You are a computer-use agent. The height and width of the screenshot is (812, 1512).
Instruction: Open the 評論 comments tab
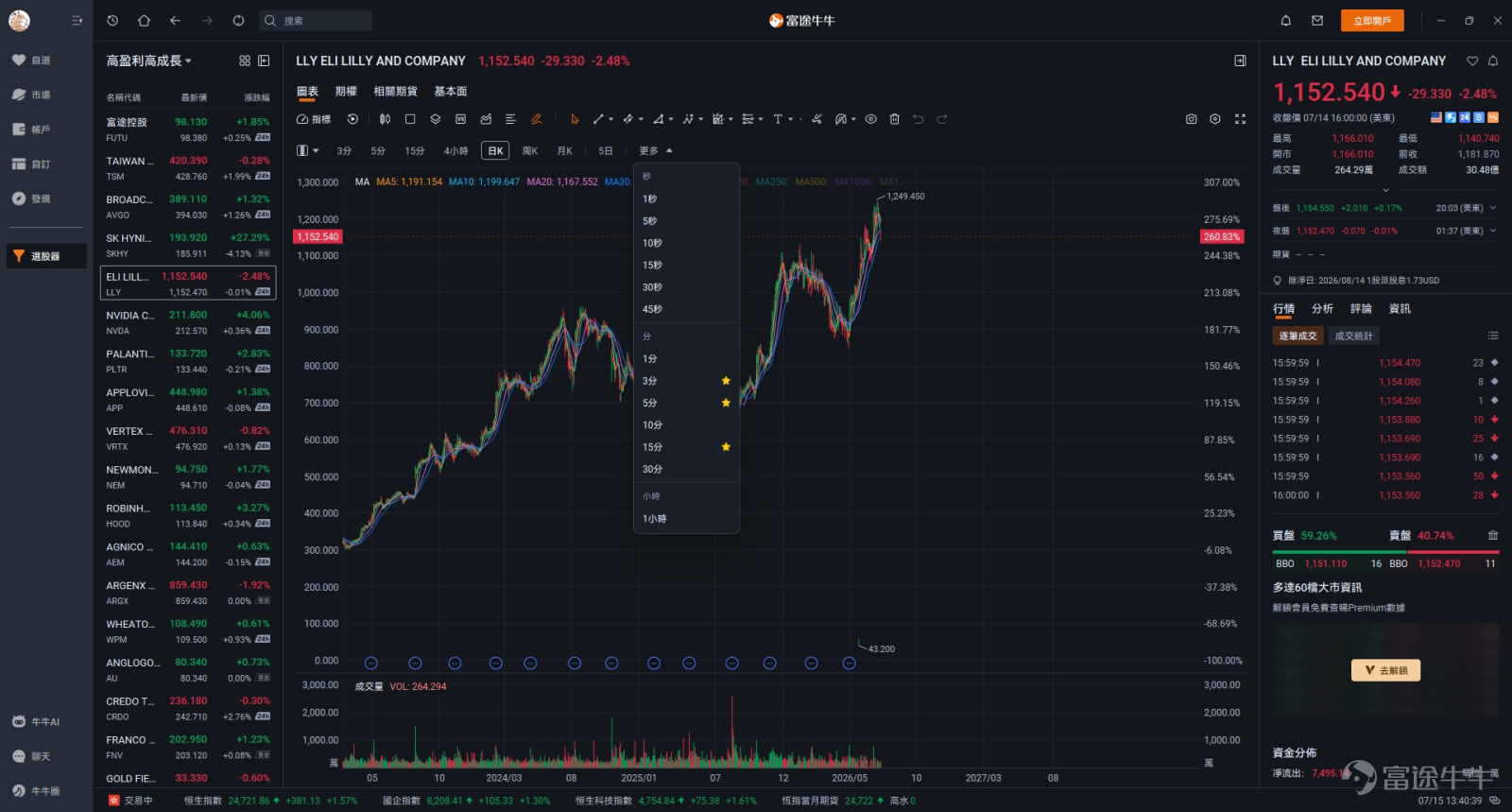1361,309
